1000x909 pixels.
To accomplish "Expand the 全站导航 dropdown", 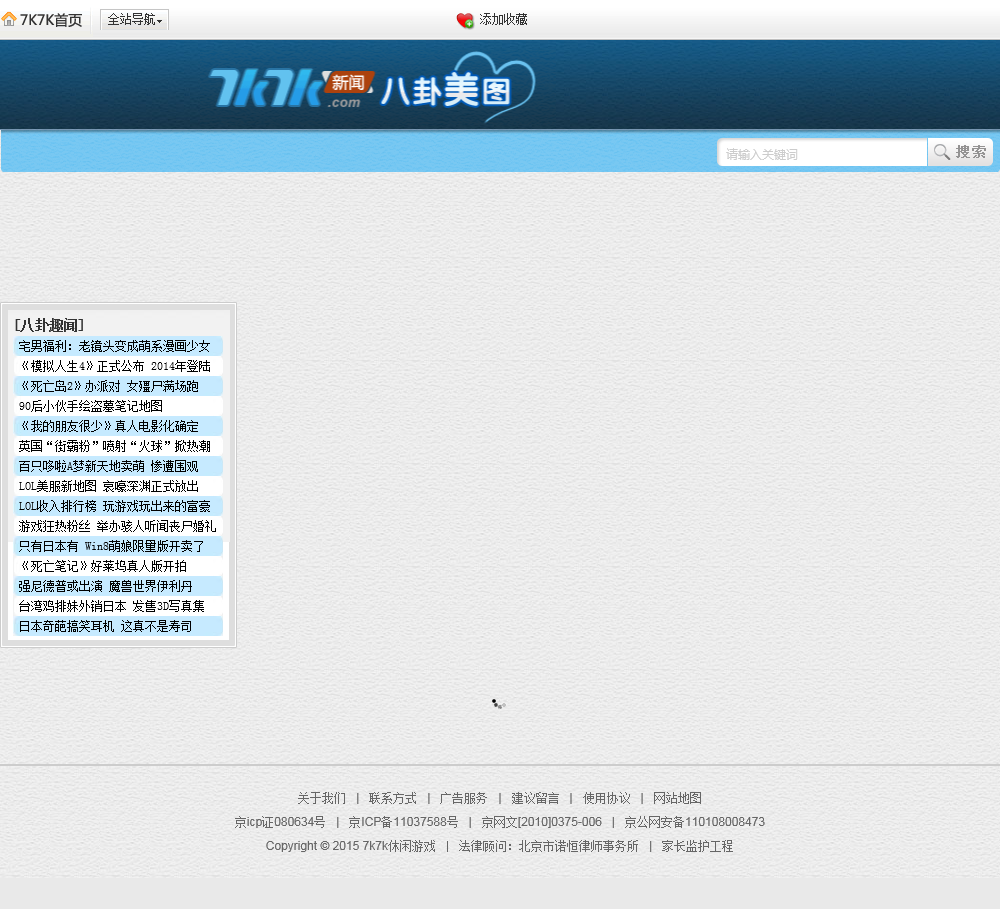I will click(134, 20).
